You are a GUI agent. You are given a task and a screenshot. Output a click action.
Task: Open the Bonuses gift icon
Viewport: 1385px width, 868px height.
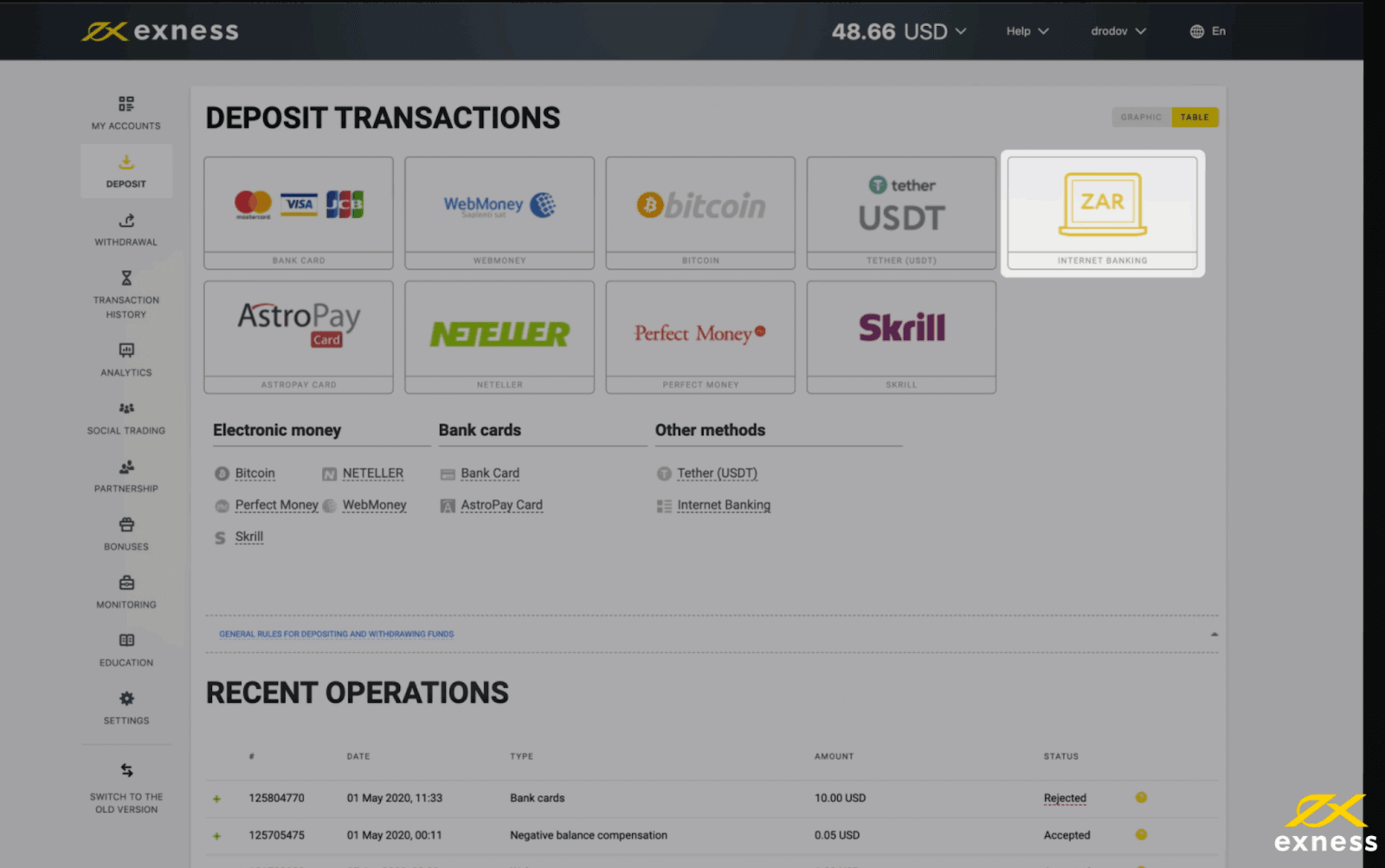pyautogui.click(x=126, y=524)
